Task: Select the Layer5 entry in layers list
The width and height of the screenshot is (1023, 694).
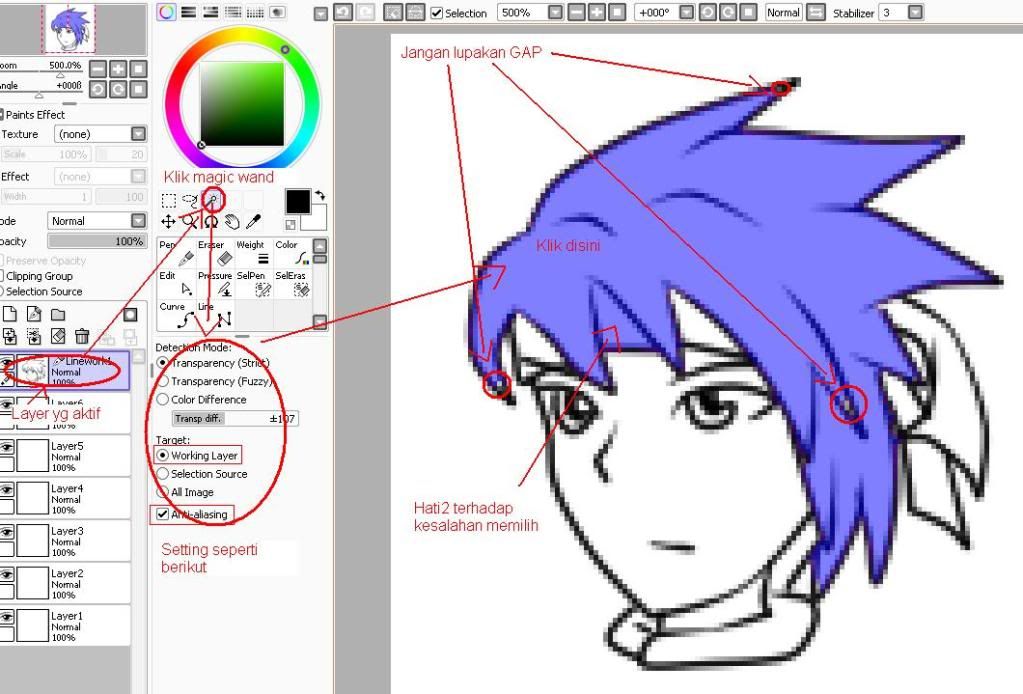Action: coord(74,456)
